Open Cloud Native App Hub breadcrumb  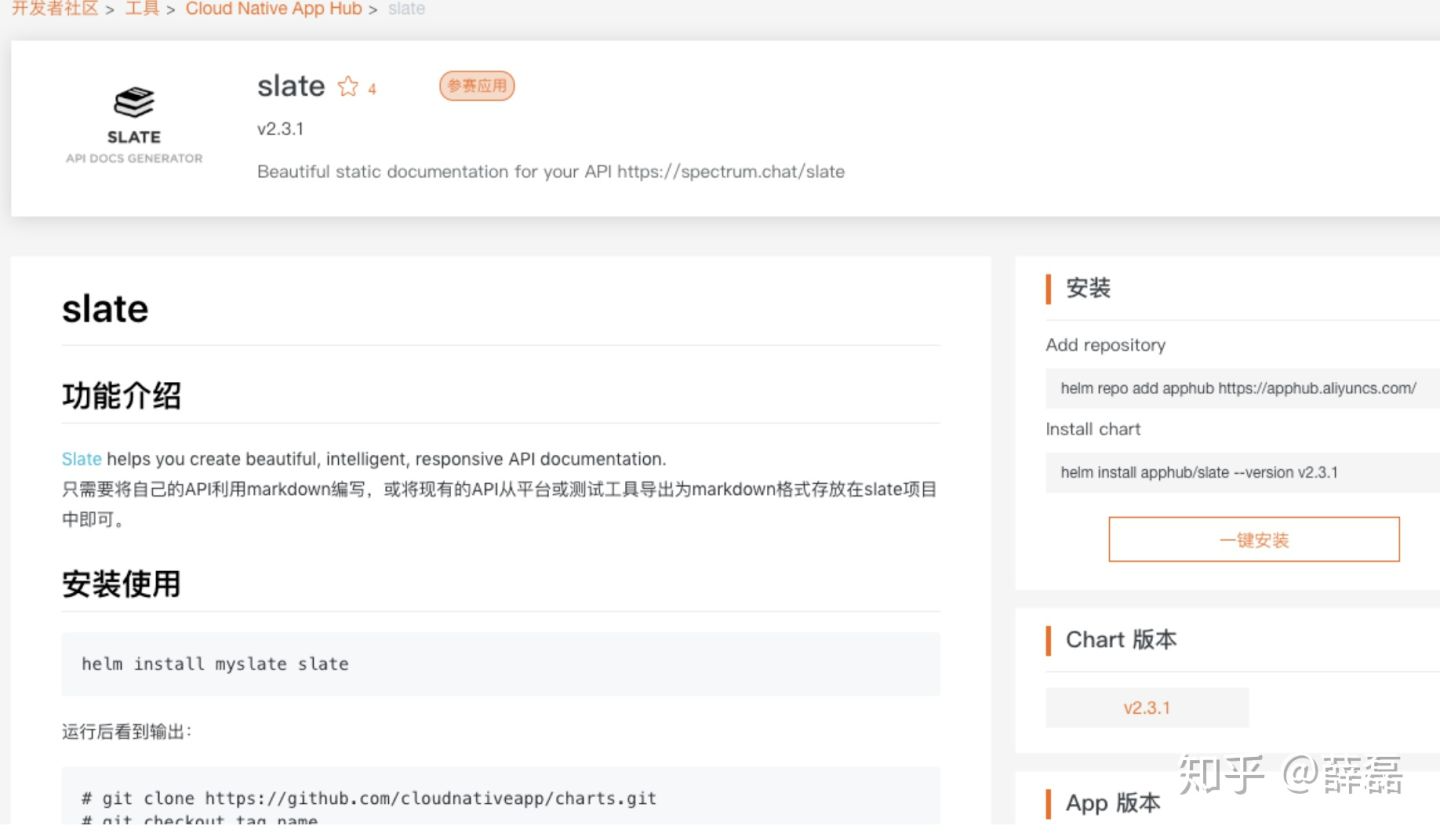tap(273, 8)
